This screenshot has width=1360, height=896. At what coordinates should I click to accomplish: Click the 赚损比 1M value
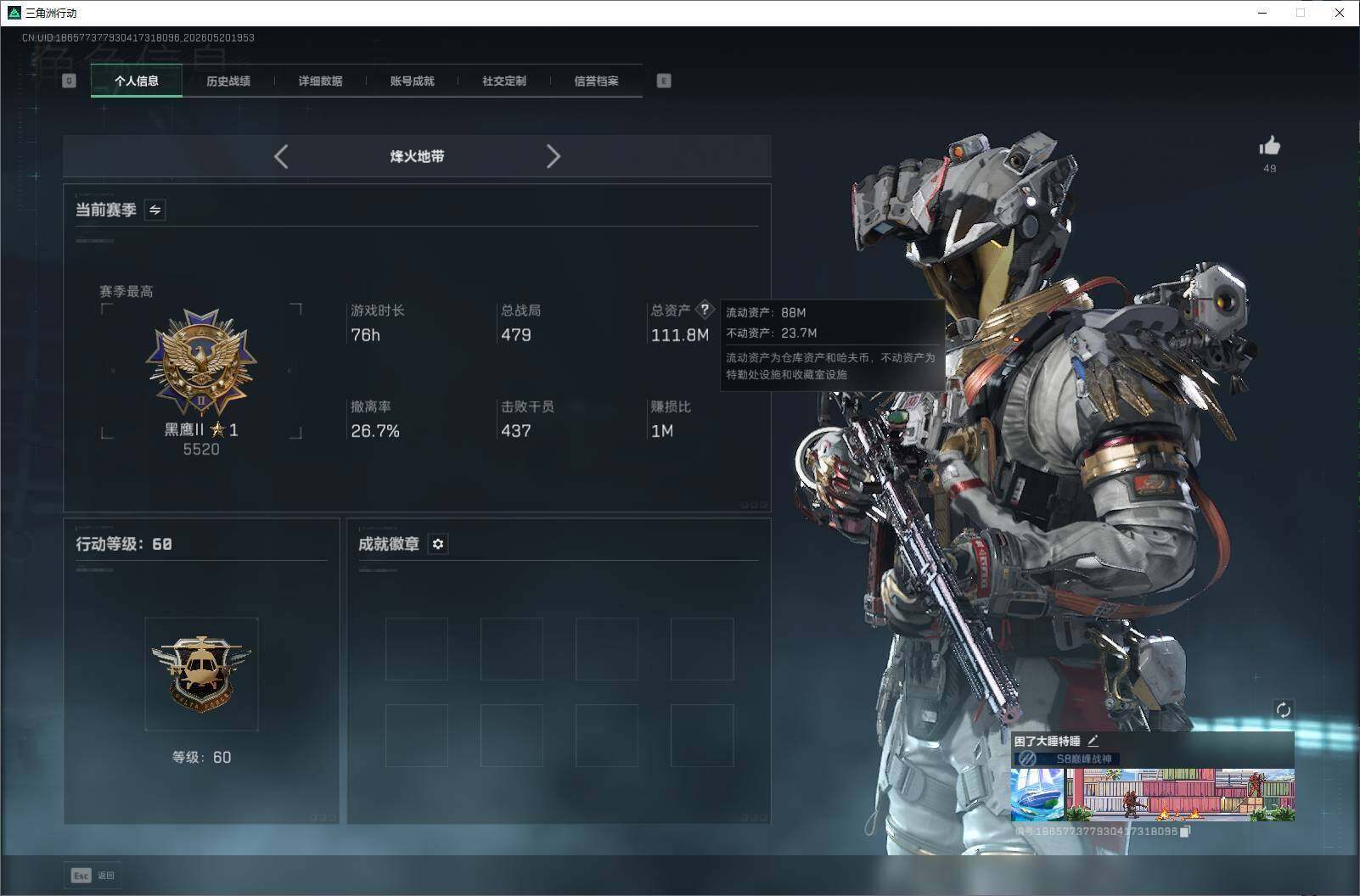coord(662,431)
